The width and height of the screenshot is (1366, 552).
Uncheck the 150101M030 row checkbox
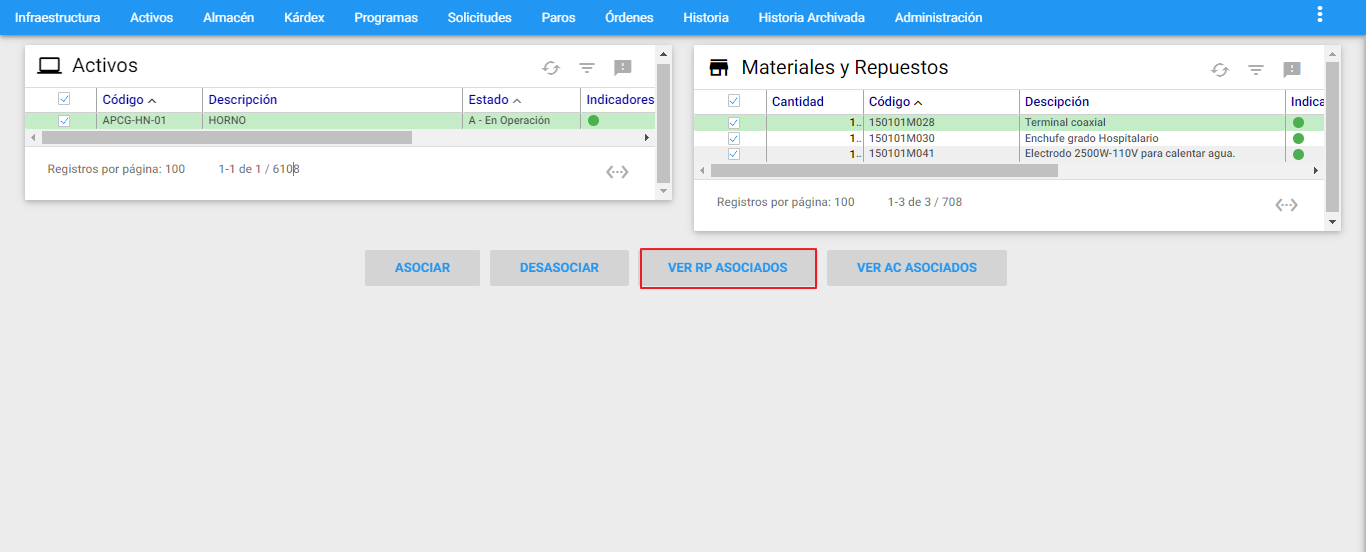[734, 138]
